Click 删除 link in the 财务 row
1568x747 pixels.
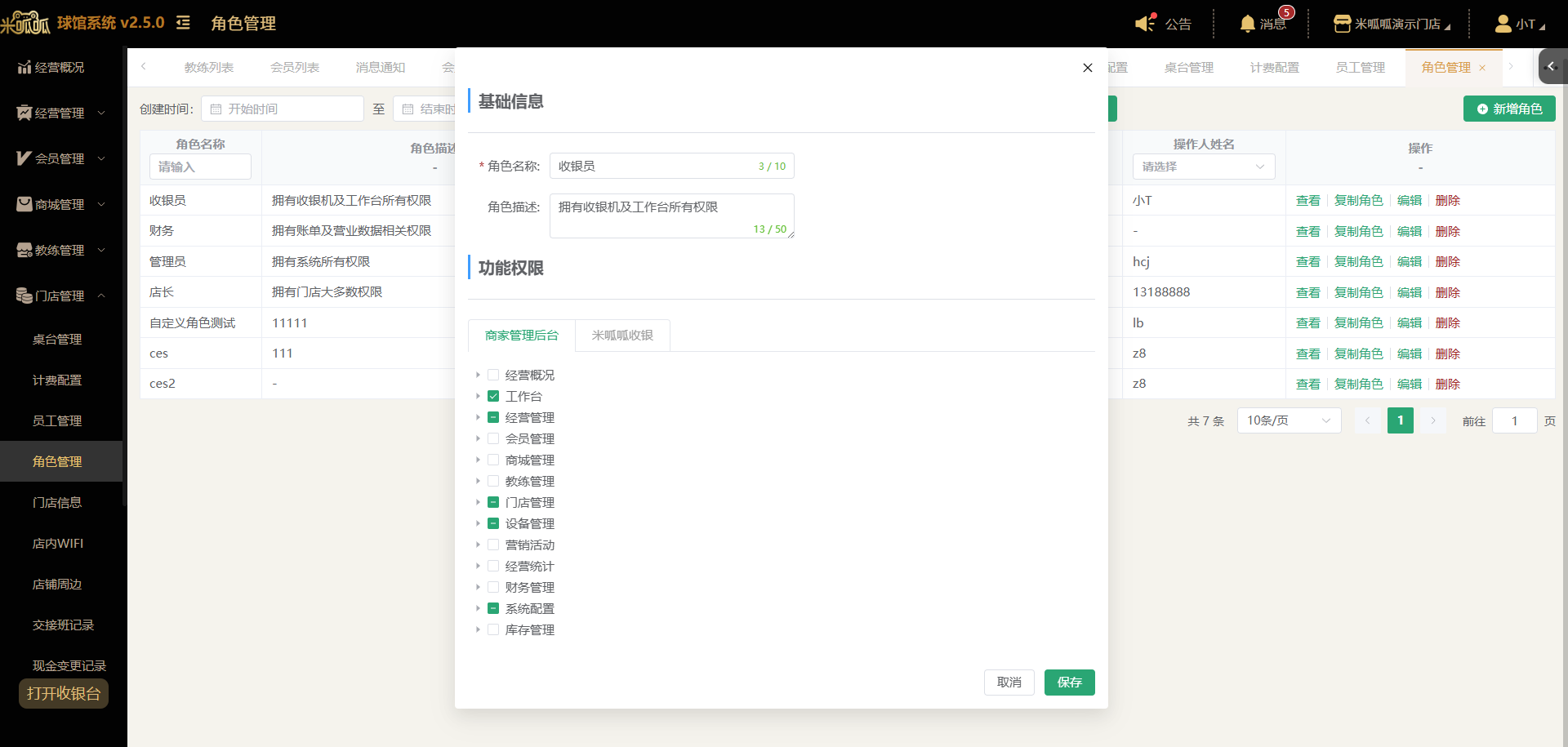point(1448,232)
